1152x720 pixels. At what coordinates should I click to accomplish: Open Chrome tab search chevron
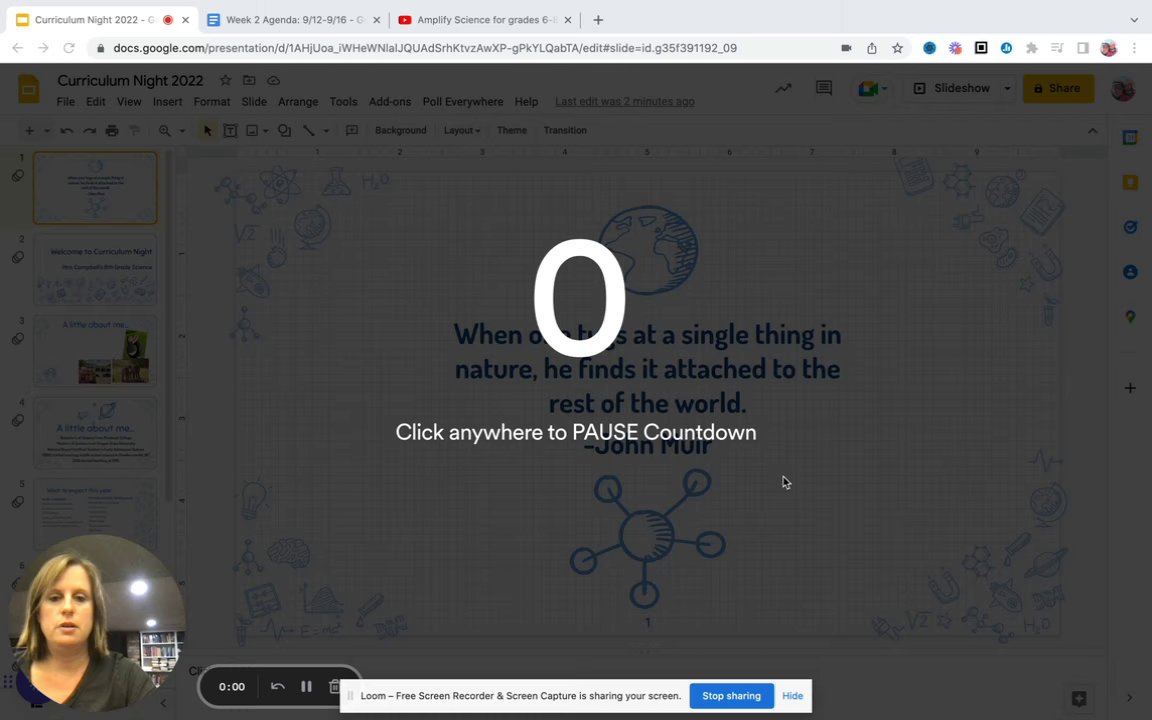(x=1134, y=20)
